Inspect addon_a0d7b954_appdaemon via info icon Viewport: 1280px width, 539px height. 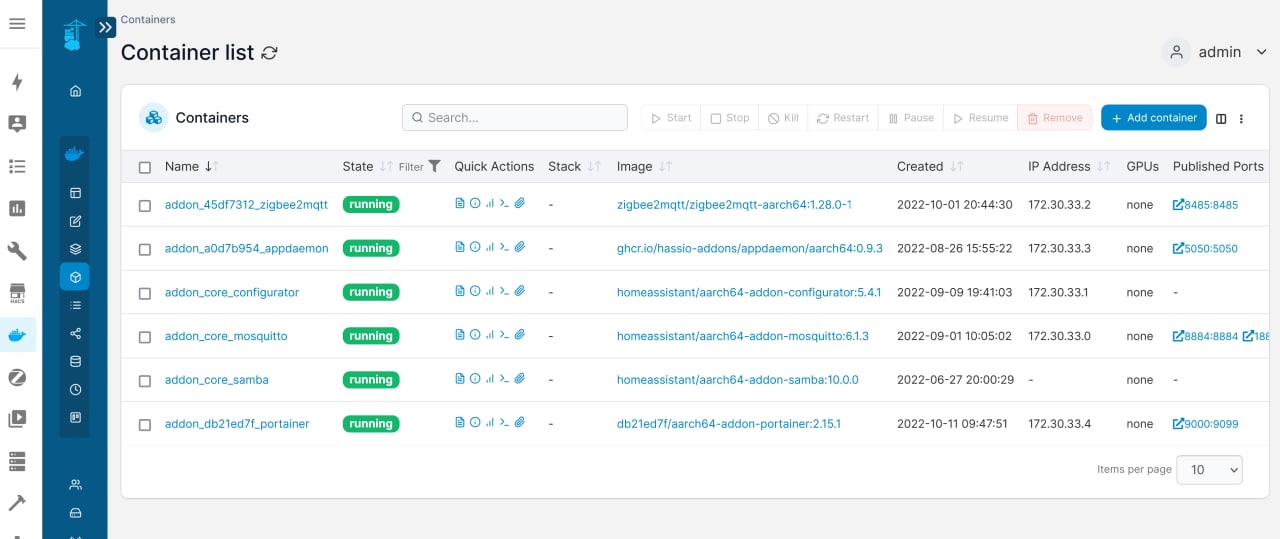(x=475, y=248)
